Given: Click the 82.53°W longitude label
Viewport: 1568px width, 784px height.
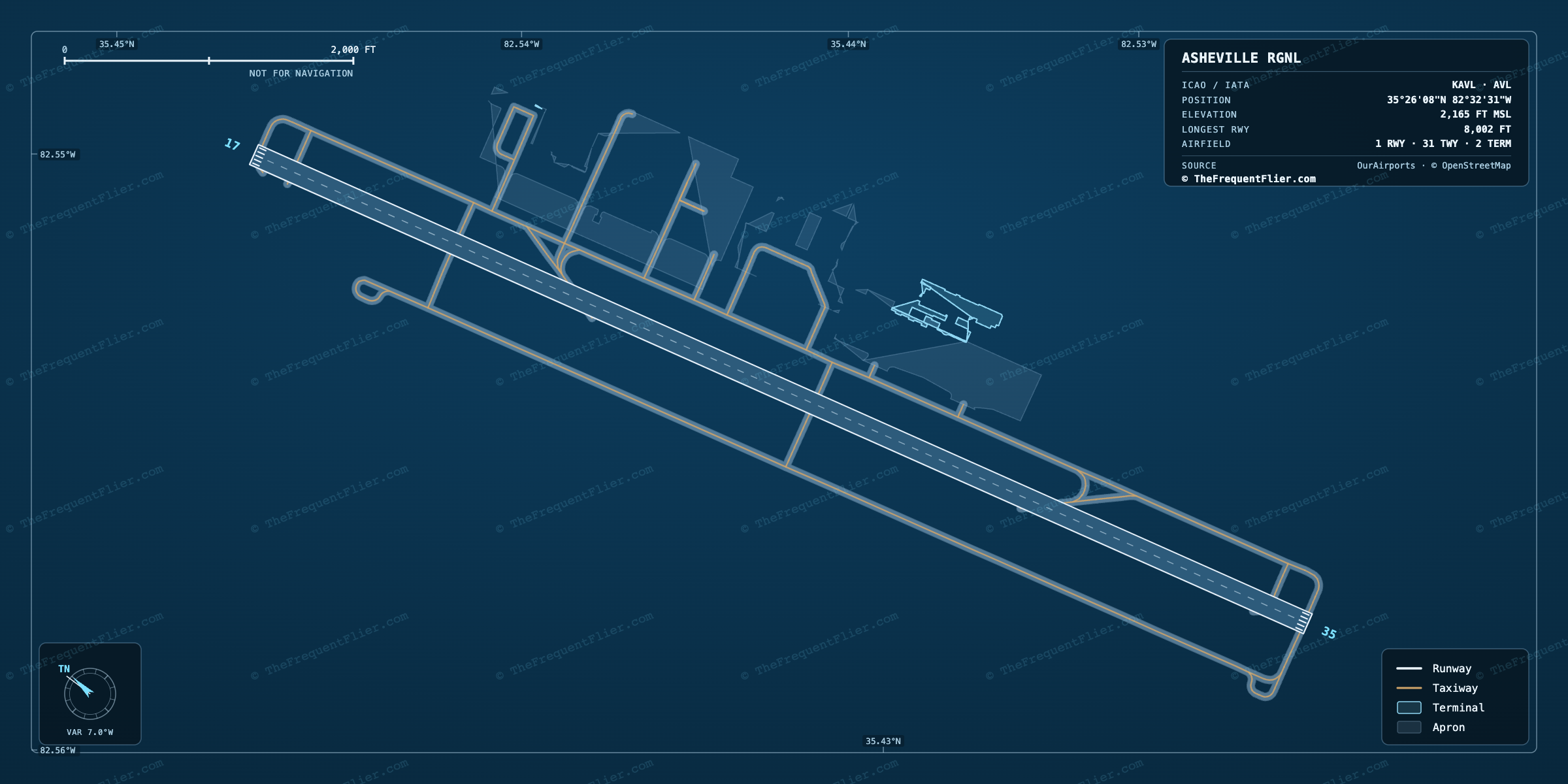Looking at the screenshot, I should [1139, 44].
